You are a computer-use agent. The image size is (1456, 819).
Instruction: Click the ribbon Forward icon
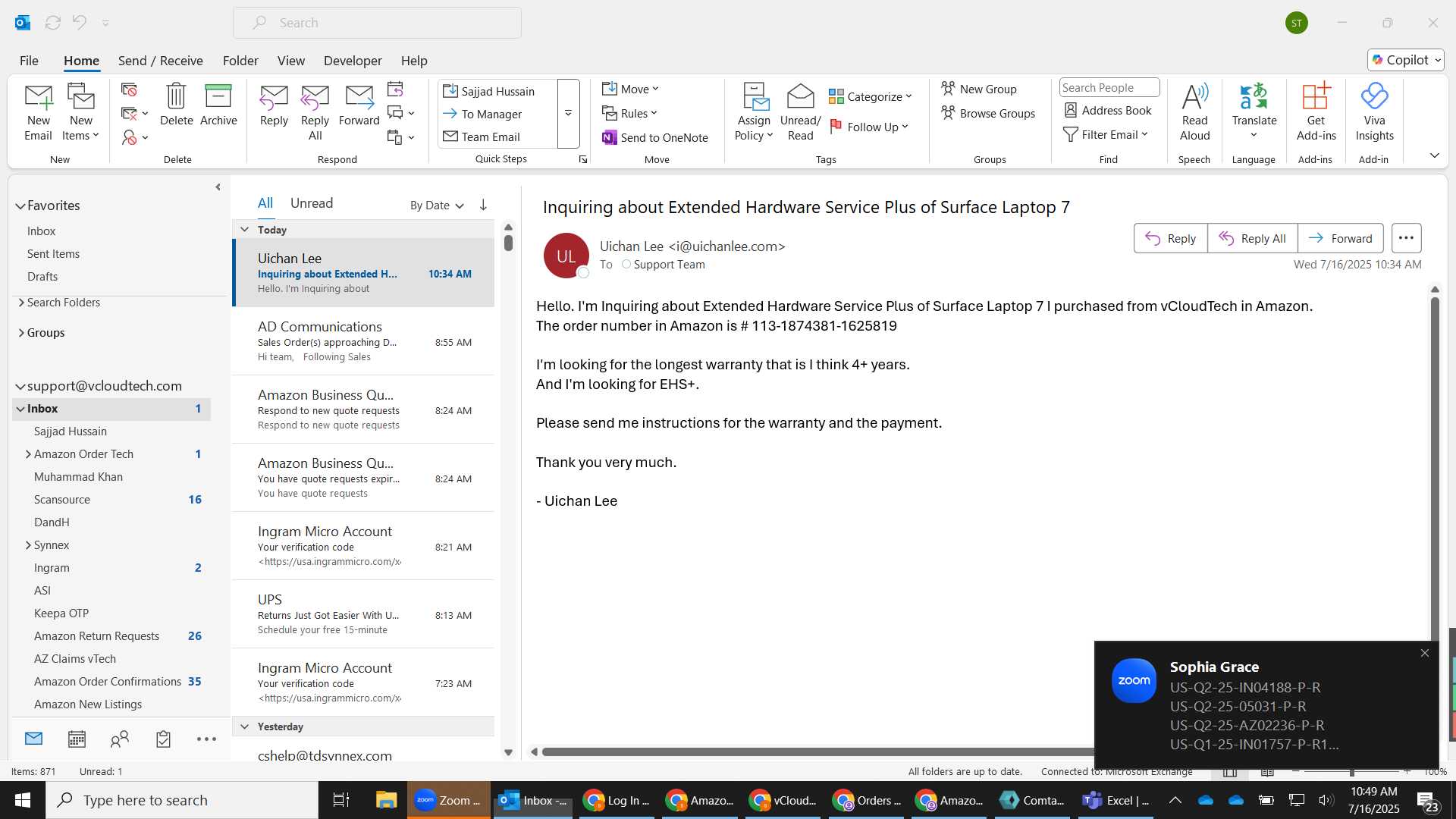click(x=359, y=97)
